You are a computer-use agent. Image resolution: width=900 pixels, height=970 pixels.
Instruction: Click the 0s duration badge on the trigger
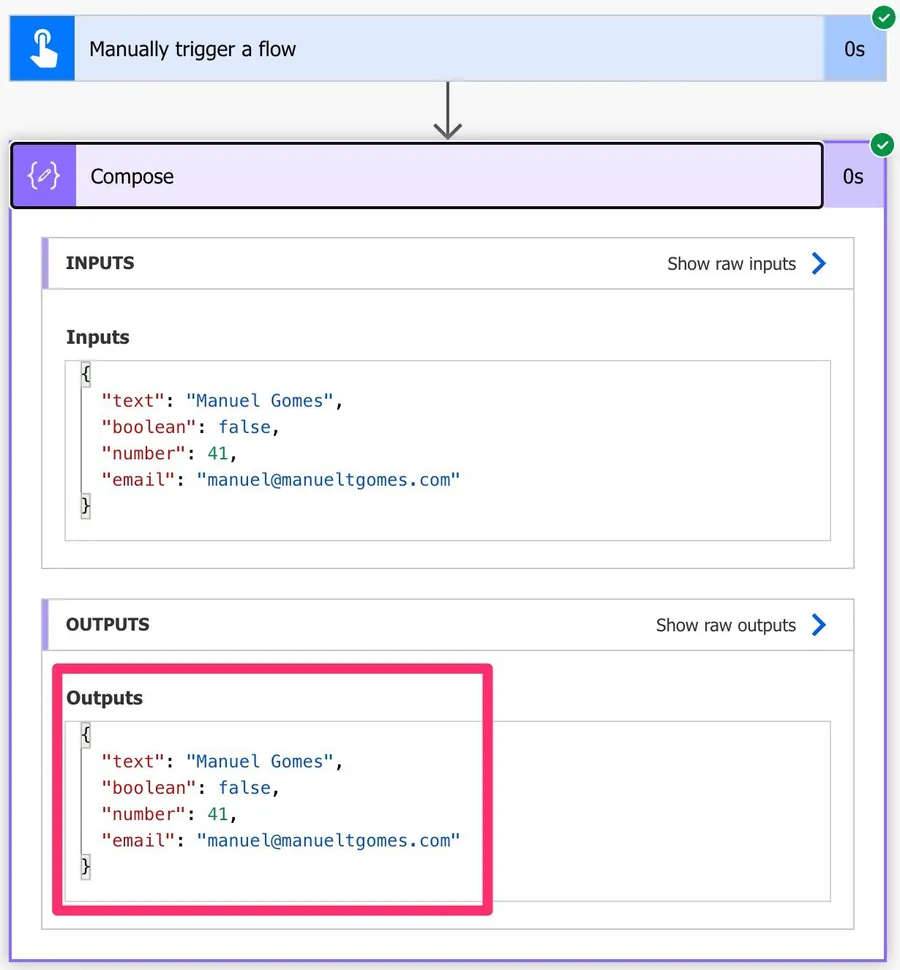click(854, 49)
